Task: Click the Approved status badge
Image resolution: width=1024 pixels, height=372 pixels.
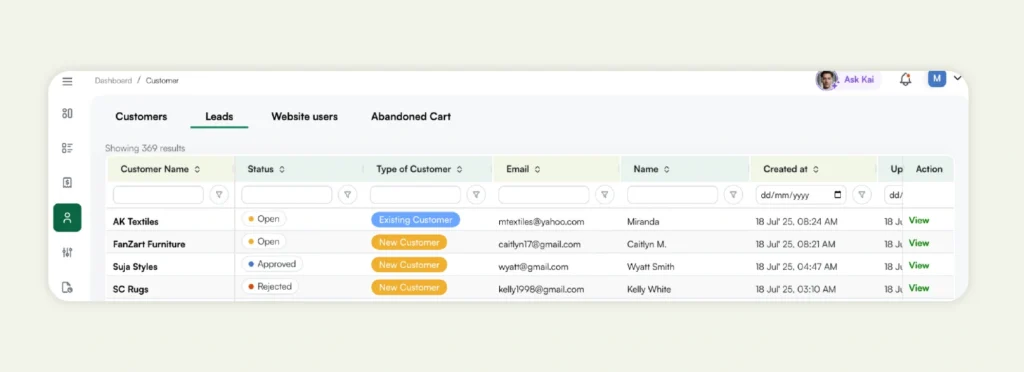Action: (272, 264)
